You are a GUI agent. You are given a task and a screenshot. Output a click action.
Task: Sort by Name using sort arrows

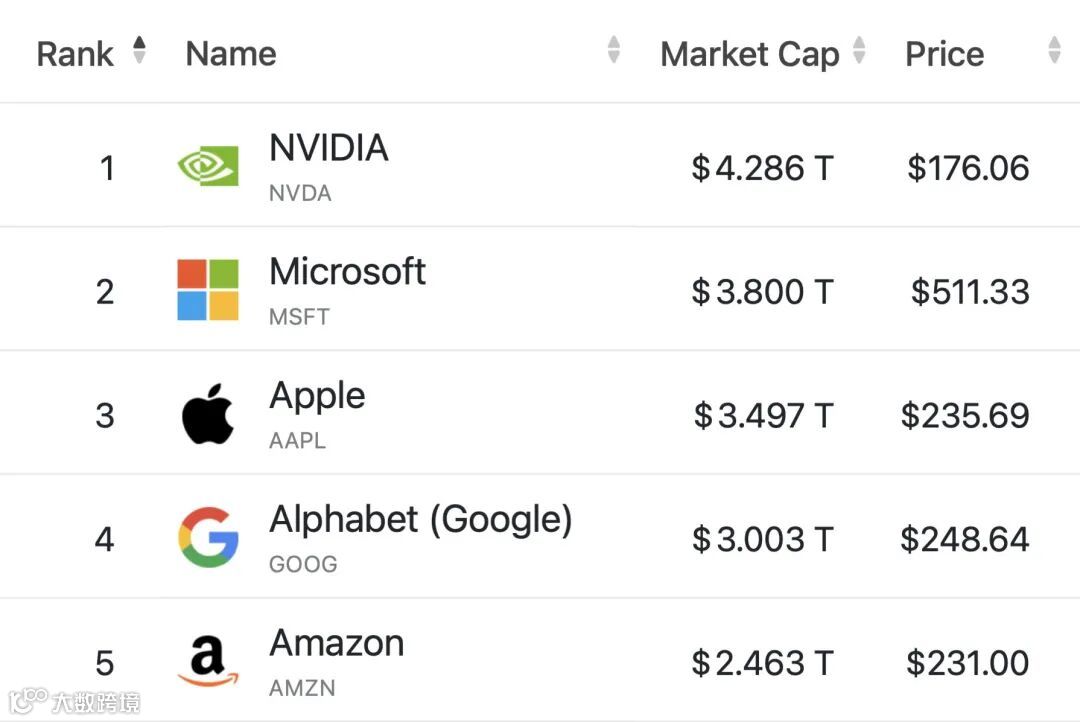(613, 51)
